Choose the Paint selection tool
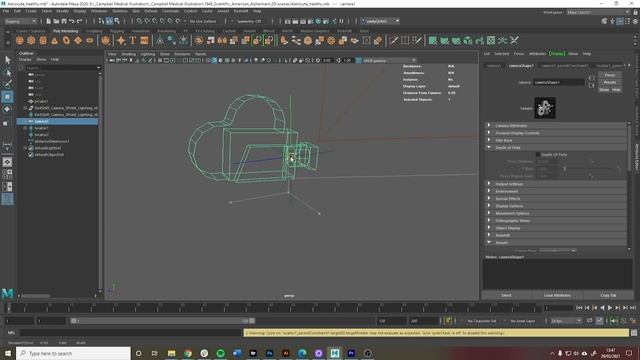Viewport: 640px width, 360px height. [7, 84]
